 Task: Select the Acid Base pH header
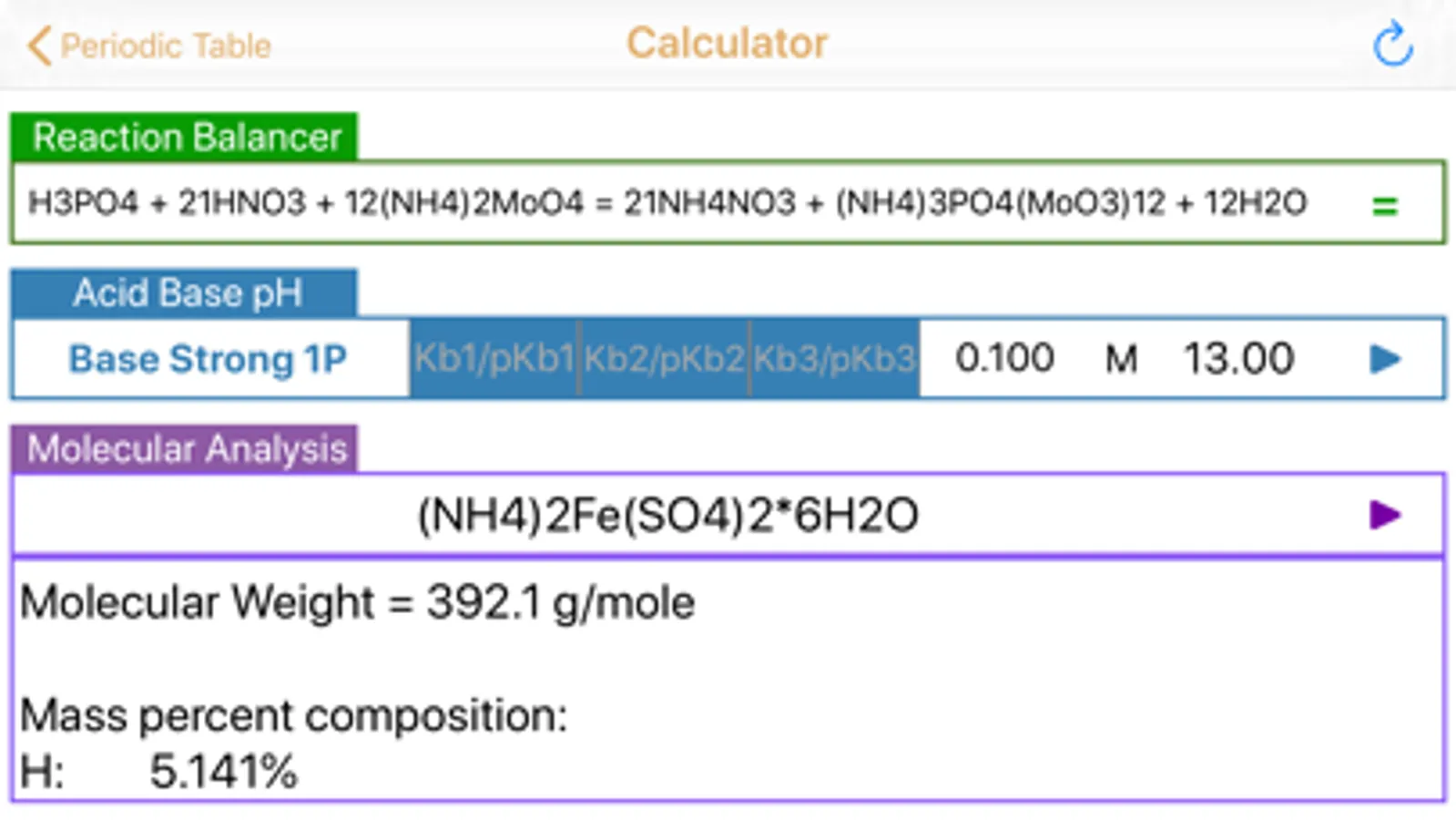185,293
